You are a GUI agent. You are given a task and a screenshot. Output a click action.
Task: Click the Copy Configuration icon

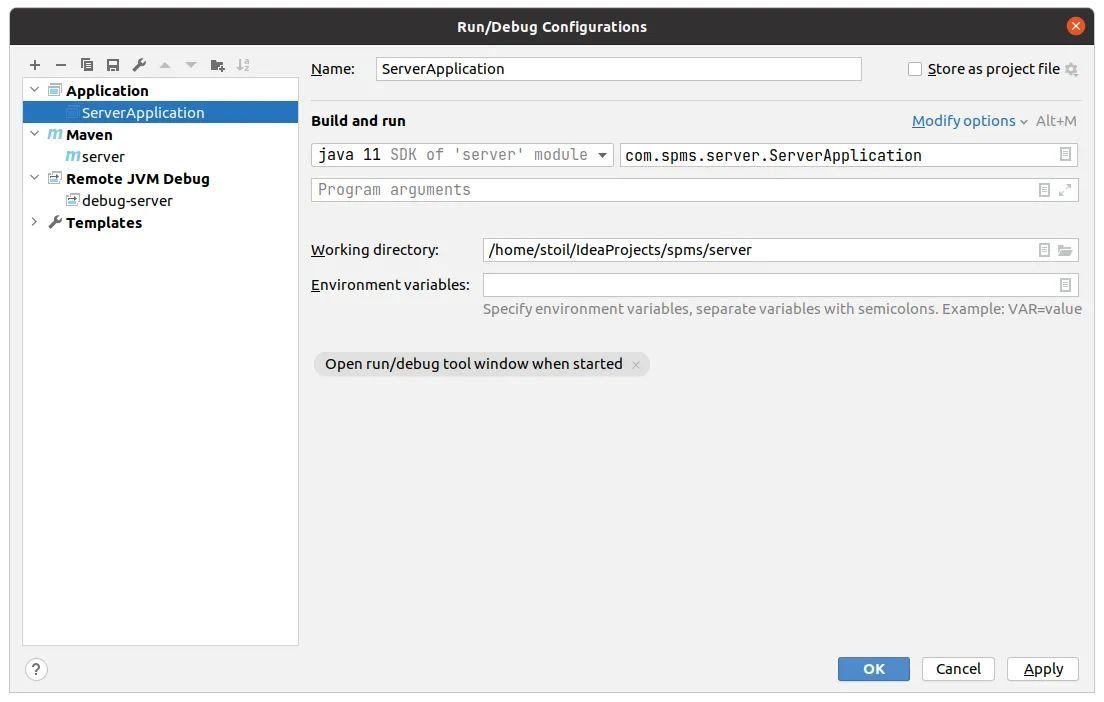(x=87, y=65)
